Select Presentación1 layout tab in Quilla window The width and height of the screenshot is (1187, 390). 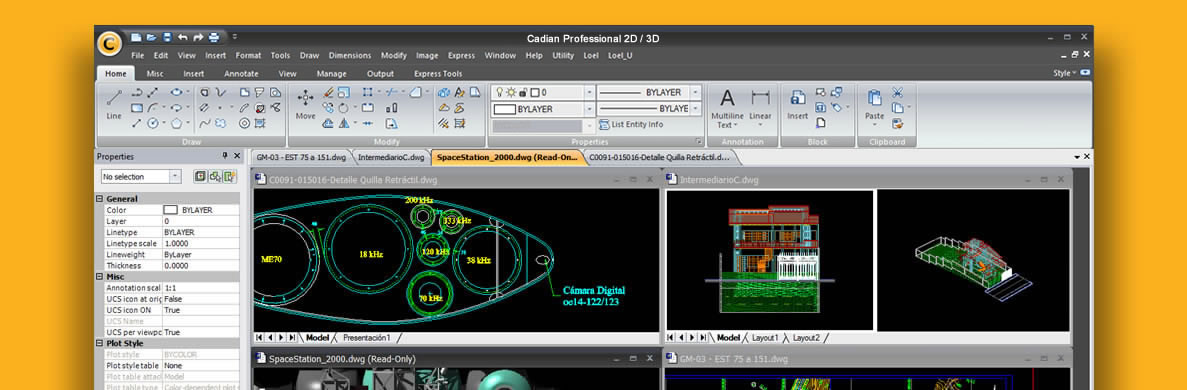366,338
